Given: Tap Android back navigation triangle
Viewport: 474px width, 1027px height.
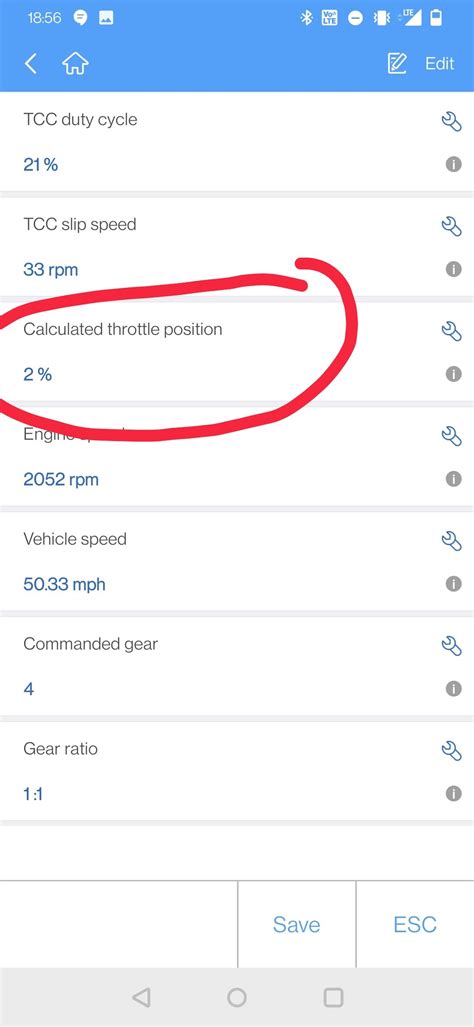Looking at the screenshot, I should 141,998.
